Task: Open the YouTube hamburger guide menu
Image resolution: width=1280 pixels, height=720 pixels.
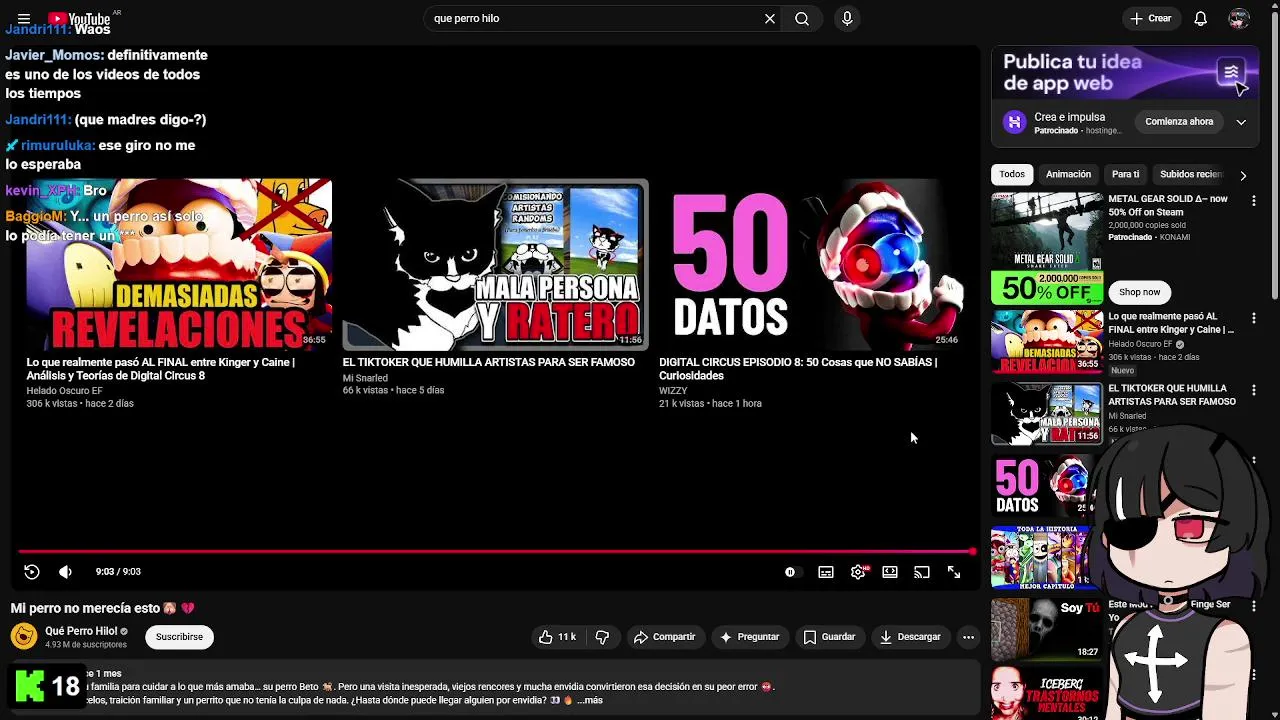Action: (24, 19)
